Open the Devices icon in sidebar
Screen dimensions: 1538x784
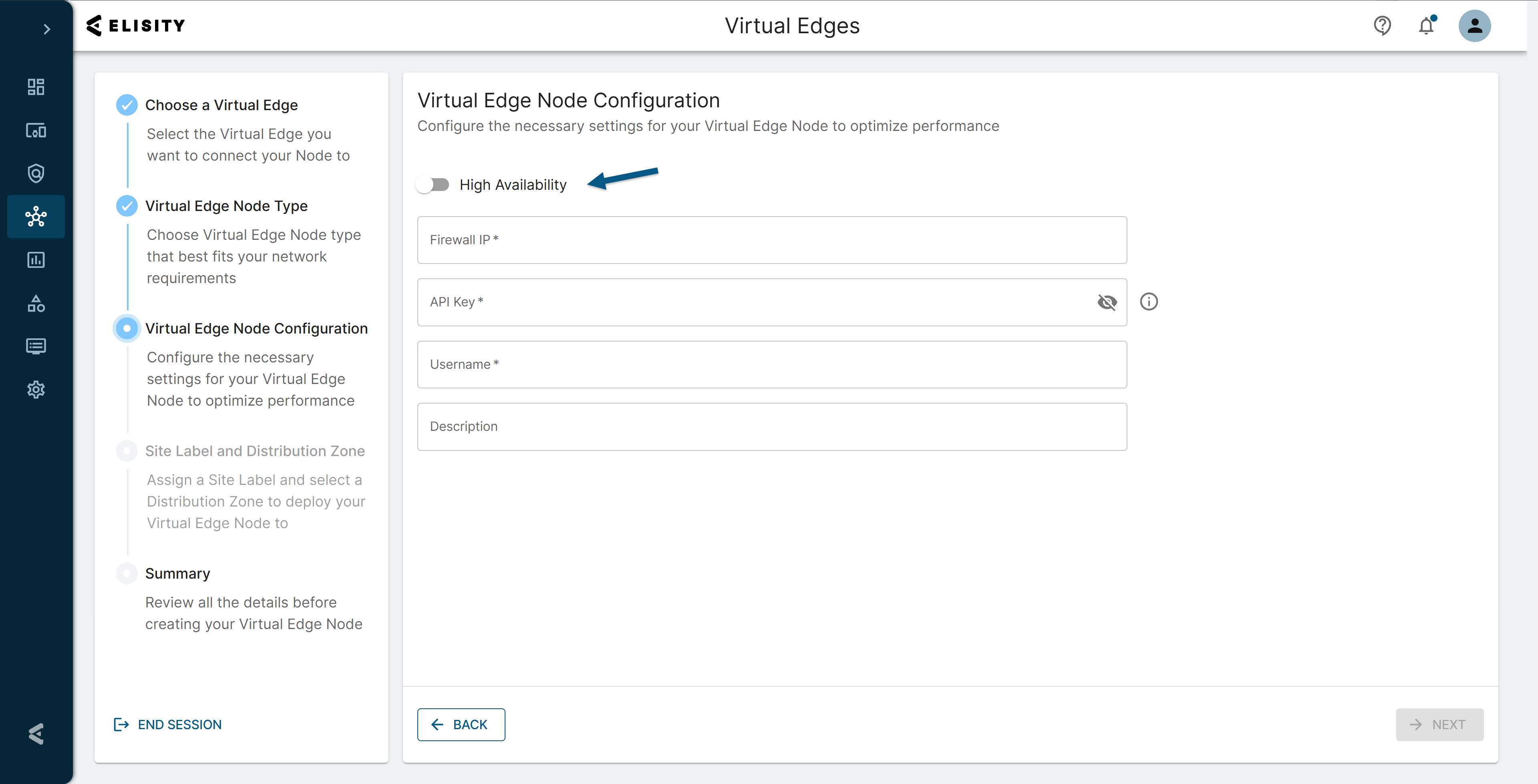click(x=36, y=130)
